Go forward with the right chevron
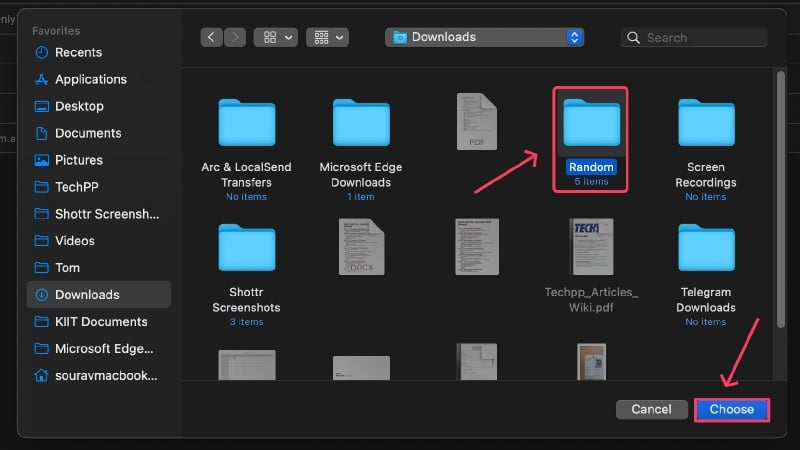Image resolution: width=800 pixels, height=450 pixels. pyautogui.click(x=235, y=37)
